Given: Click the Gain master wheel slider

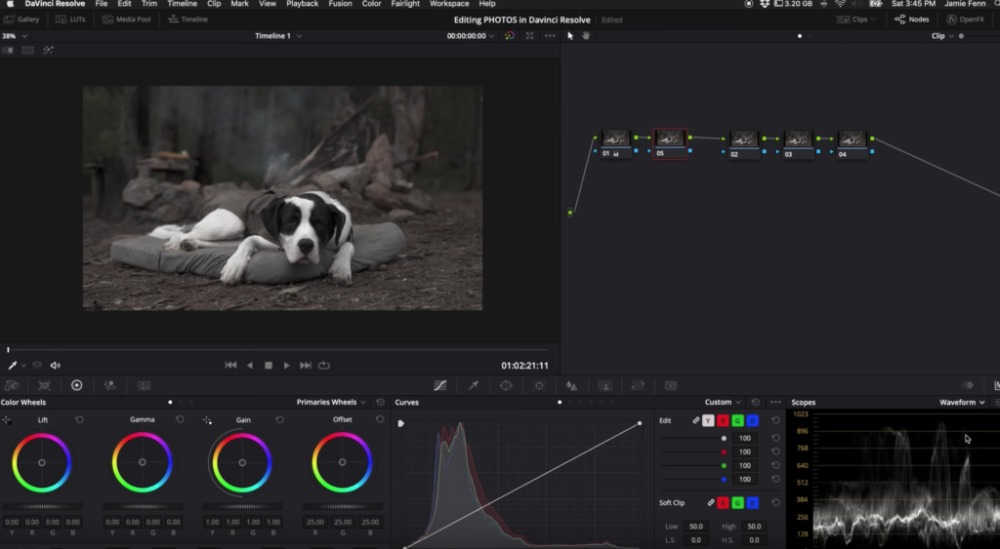Looking at the screenshot, I should [242, 507].
